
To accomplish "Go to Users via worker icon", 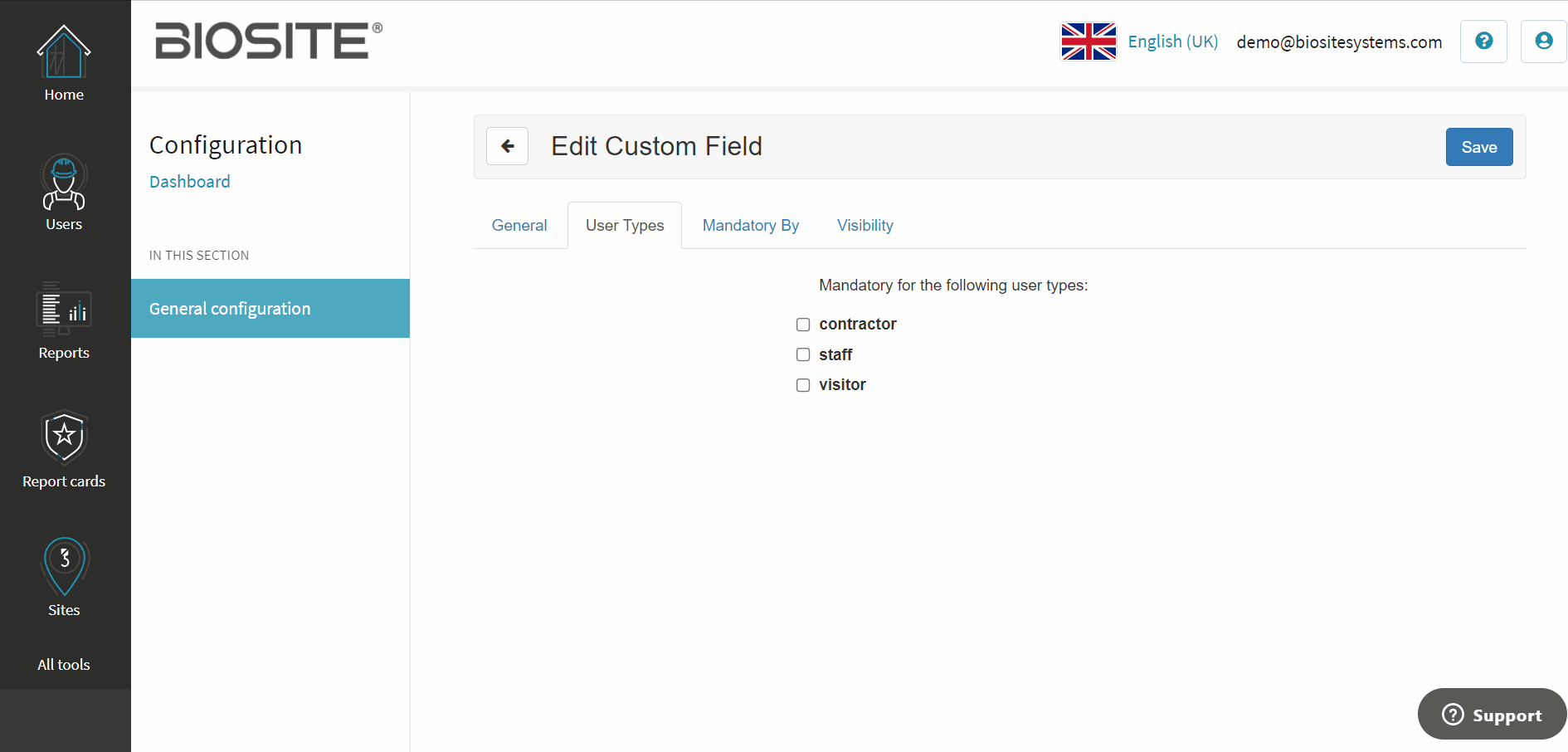I will pyautogui.click(x=64, y=182).
